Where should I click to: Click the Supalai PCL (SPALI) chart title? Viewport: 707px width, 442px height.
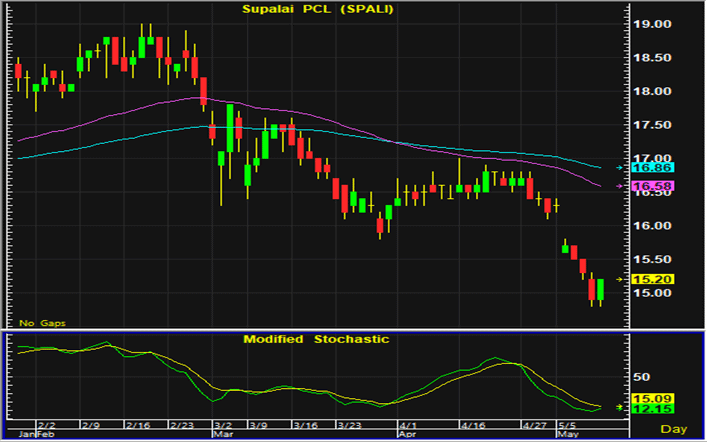click(x=318, y=9)
